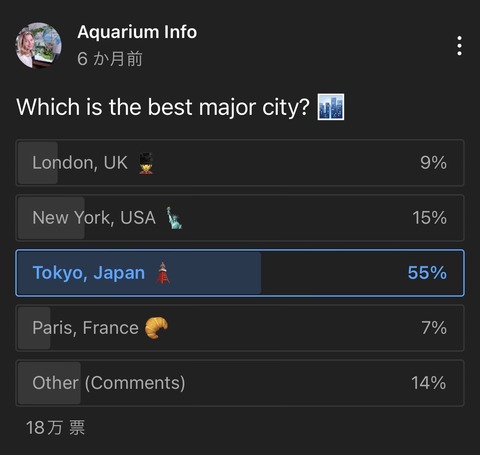Select the Tokyo, Japan poll option
This screenshot has width=480, height=455.
click(240, 273)
